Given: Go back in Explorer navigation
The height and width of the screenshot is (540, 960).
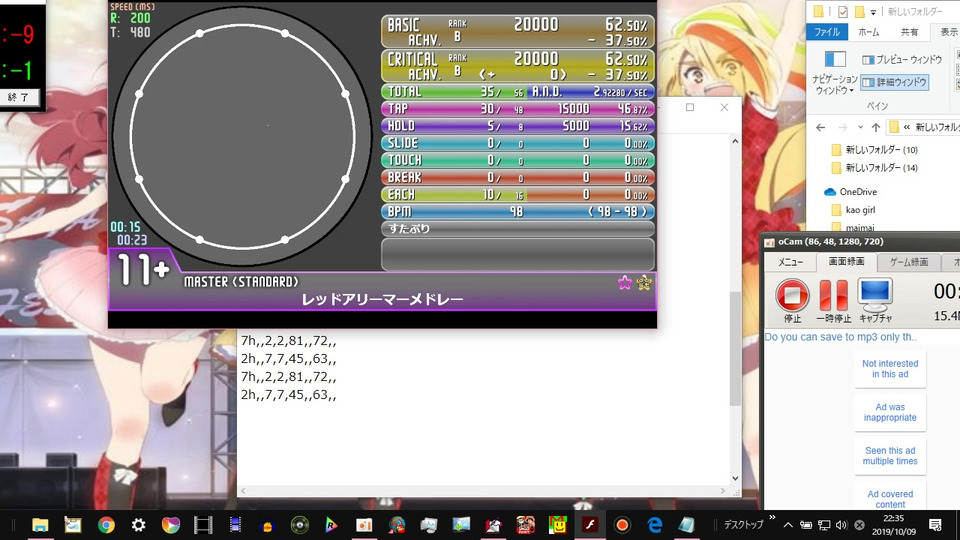Looking at the screenshot, I should tap(820, 127).
